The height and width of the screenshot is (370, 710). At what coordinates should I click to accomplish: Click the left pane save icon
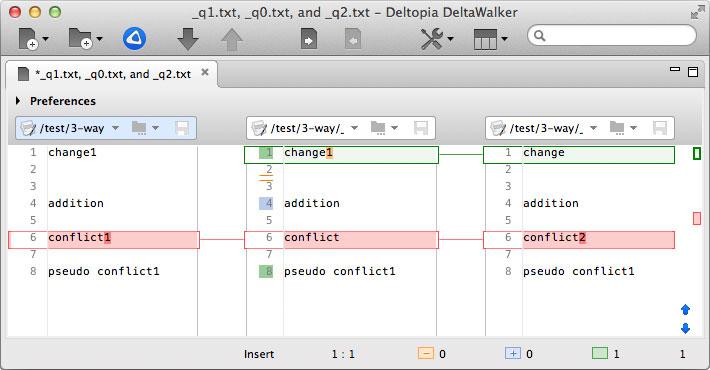(x=182, y=128)
